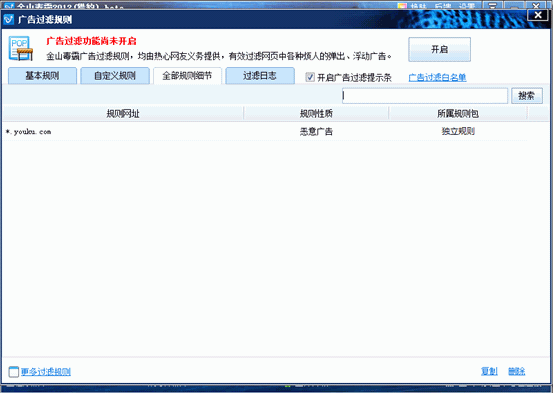The width and height of the screenshot is (553, 393).
Task: Focus the rule search input field
Action: tap(425, 96)
